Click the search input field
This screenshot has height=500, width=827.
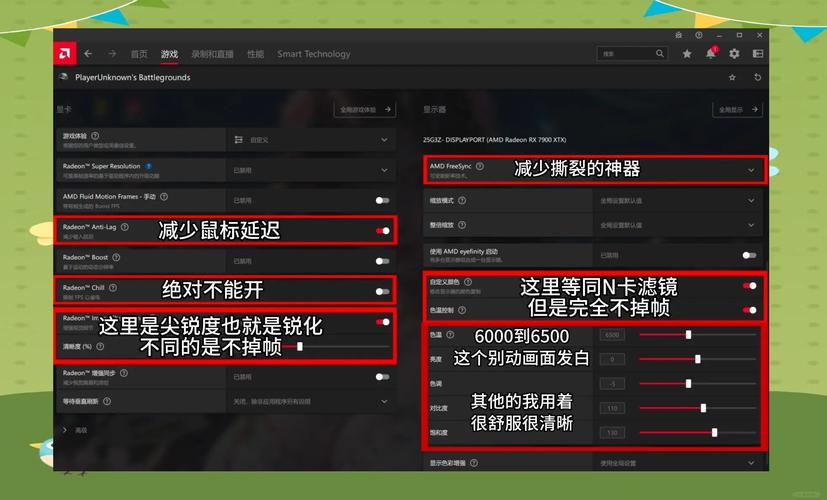[630, 54]
